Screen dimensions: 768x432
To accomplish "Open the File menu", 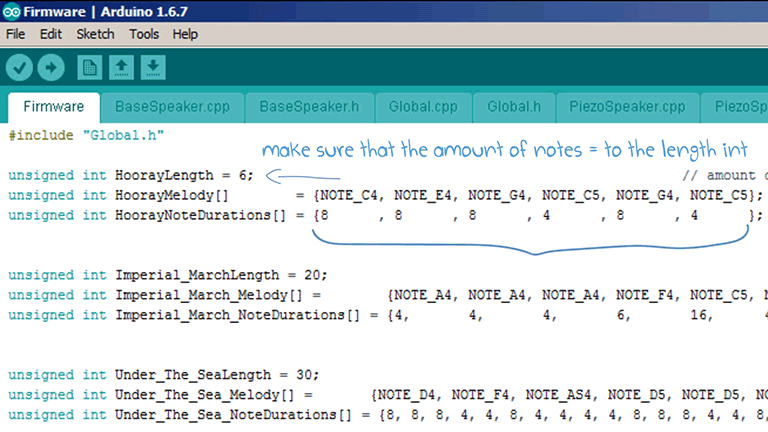I will [15, 34].
